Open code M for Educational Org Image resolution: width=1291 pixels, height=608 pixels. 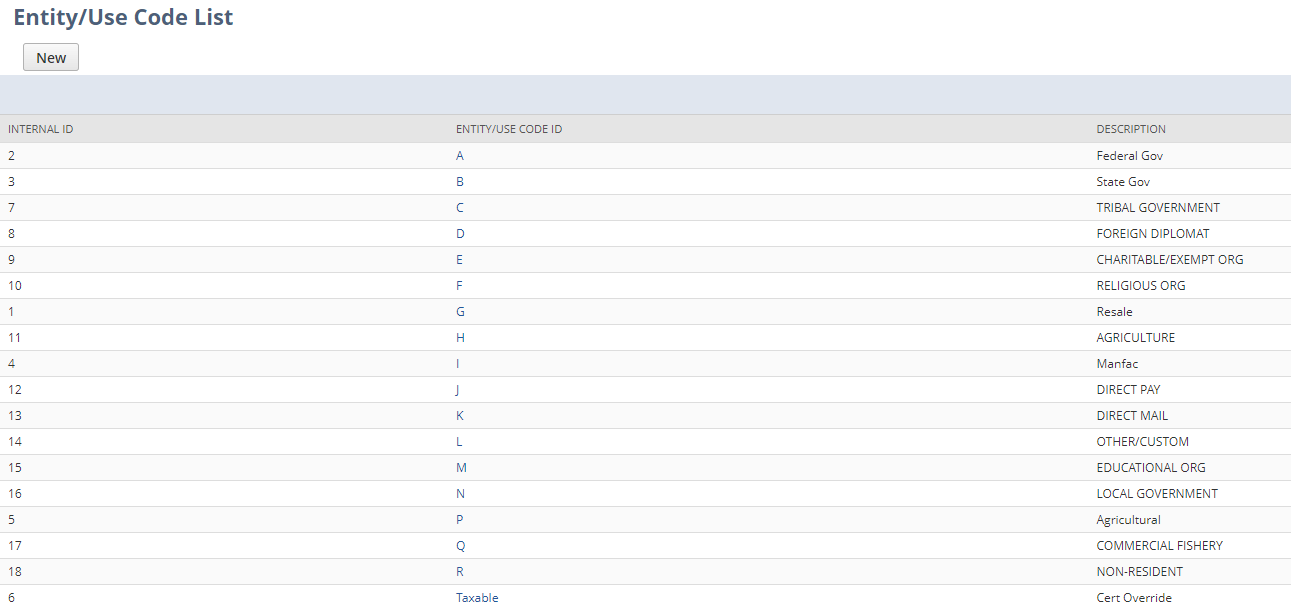click(x=460, y=467)
